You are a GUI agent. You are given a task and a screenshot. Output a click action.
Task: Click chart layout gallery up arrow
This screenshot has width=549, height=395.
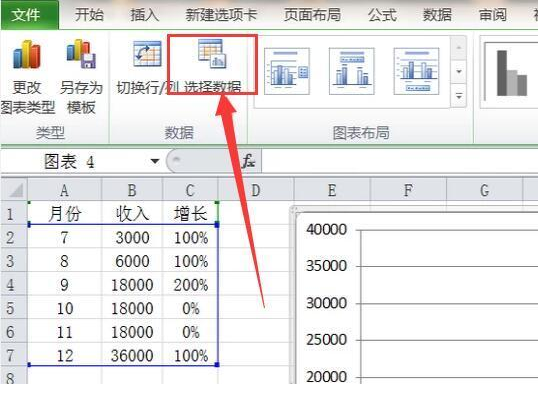[x=459, y=48]
